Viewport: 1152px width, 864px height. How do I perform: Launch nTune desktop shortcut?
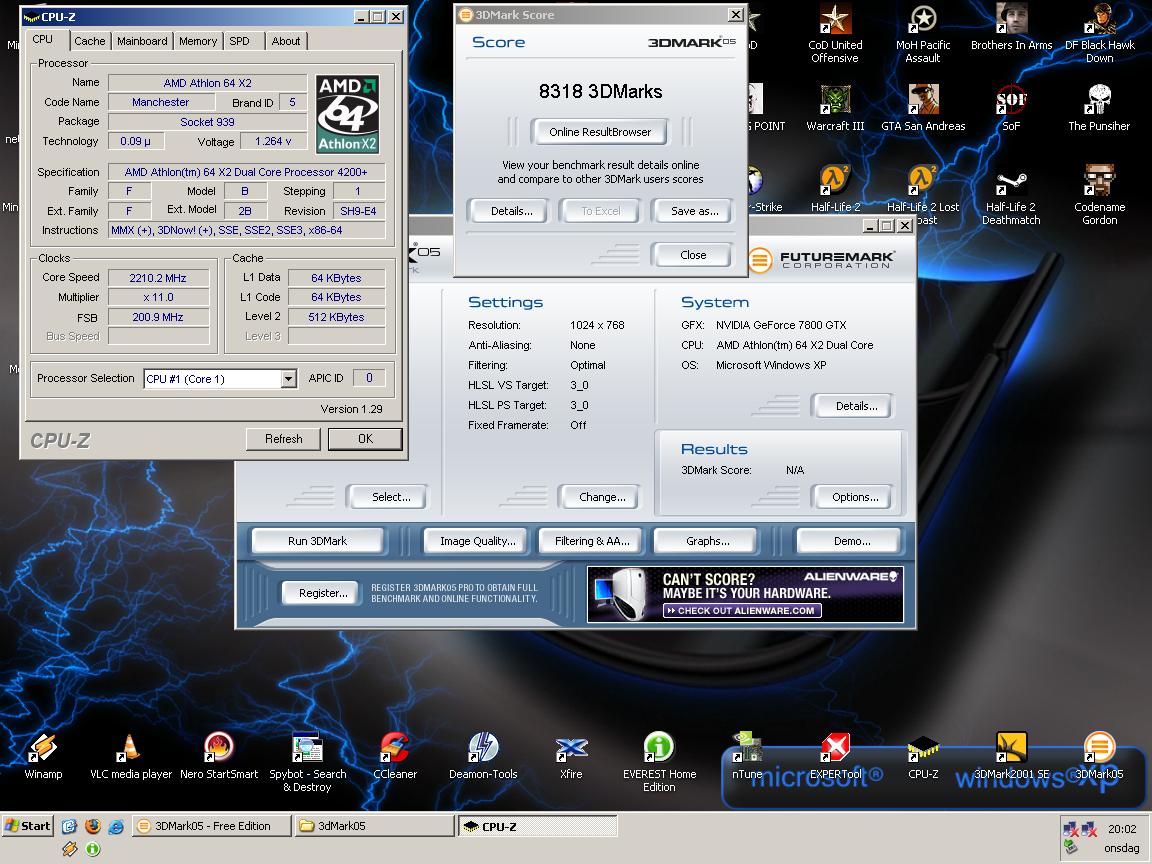tap(747, 755)
